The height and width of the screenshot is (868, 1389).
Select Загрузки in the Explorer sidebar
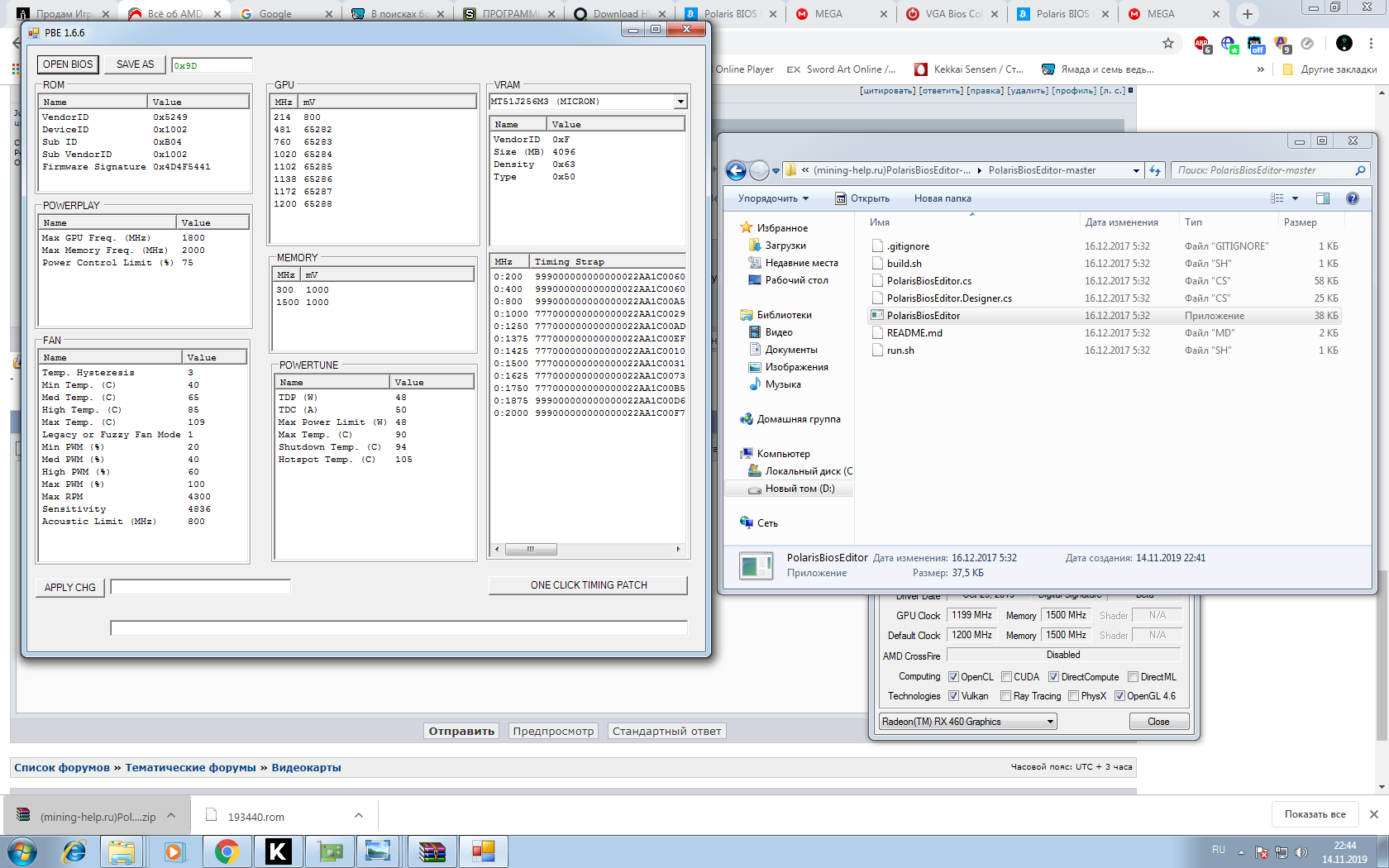click(x=785, y=246)
